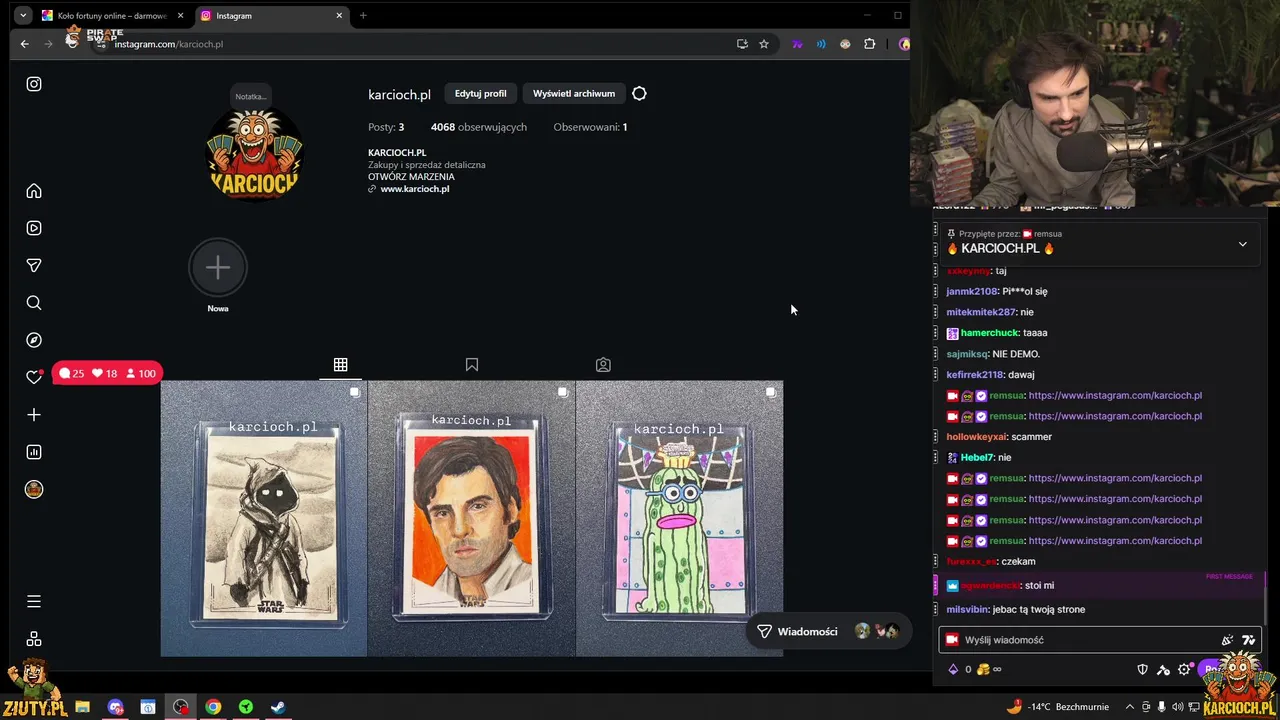
Task: Open a new browser tab
Action: [363, 16]
